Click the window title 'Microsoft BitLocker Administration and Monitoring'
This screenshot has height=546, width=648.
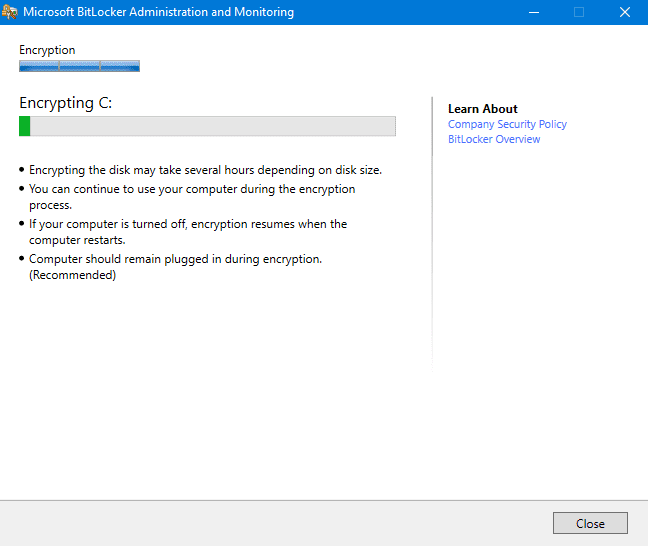coord(159,12)
